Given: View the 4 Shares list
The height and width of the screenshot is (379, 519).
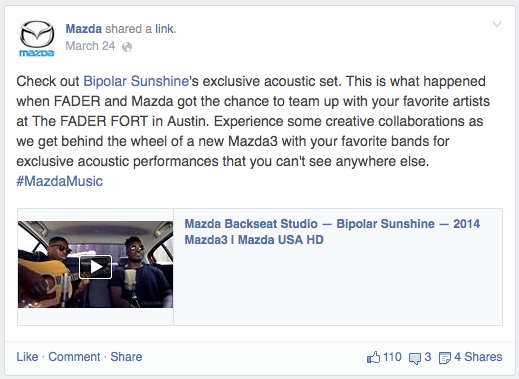Looking at the screenshot, I should pyautogui.click(x=478, y=357).
